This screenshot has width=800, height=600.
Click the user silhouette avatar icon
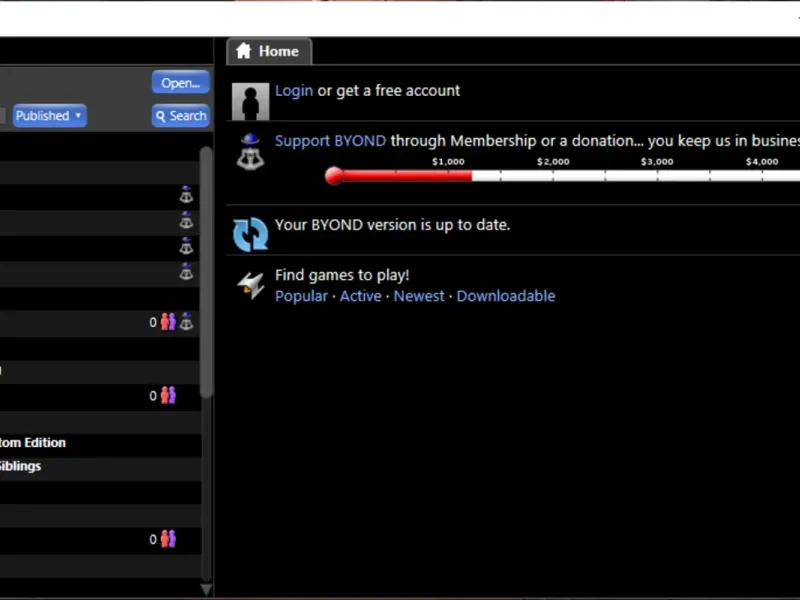click(250, 102)
